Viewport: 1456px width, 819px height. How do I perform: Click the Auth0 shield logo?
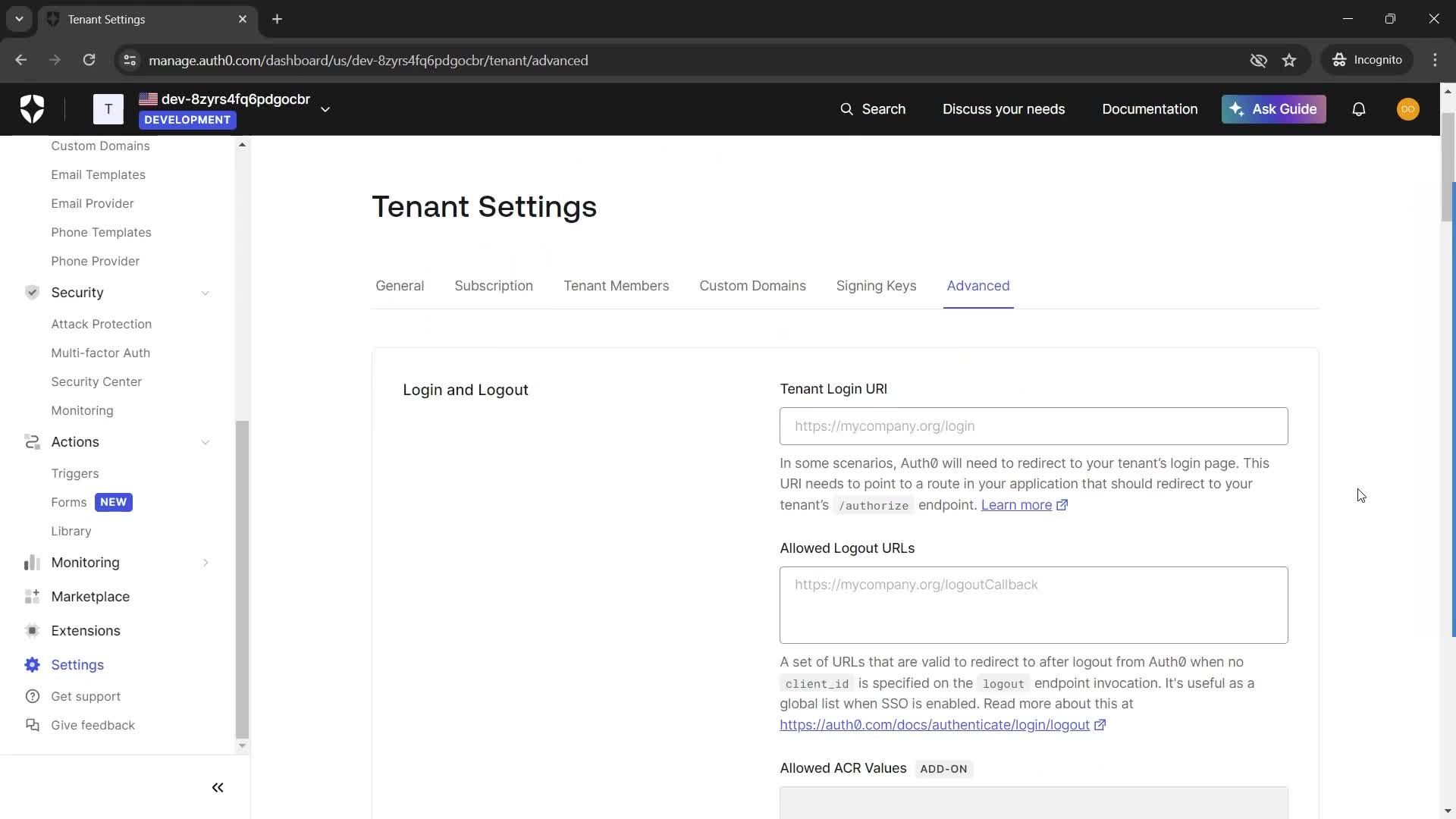pos(32,109)
